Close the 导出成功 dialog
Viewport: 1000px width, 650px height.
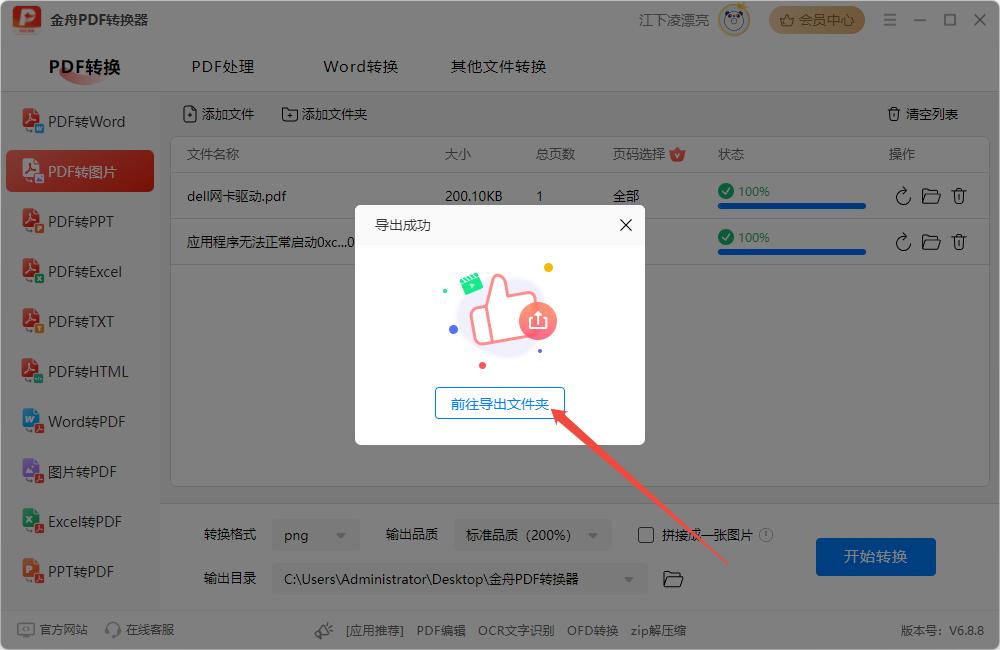pyautogui.click(x=626, y=225)
